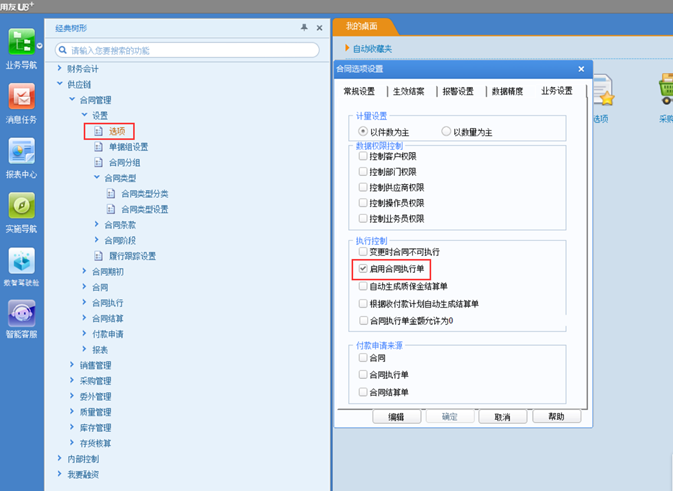Click the 确定 button
This screenshot has width=673, height=491.
click(x=450, y=417)
